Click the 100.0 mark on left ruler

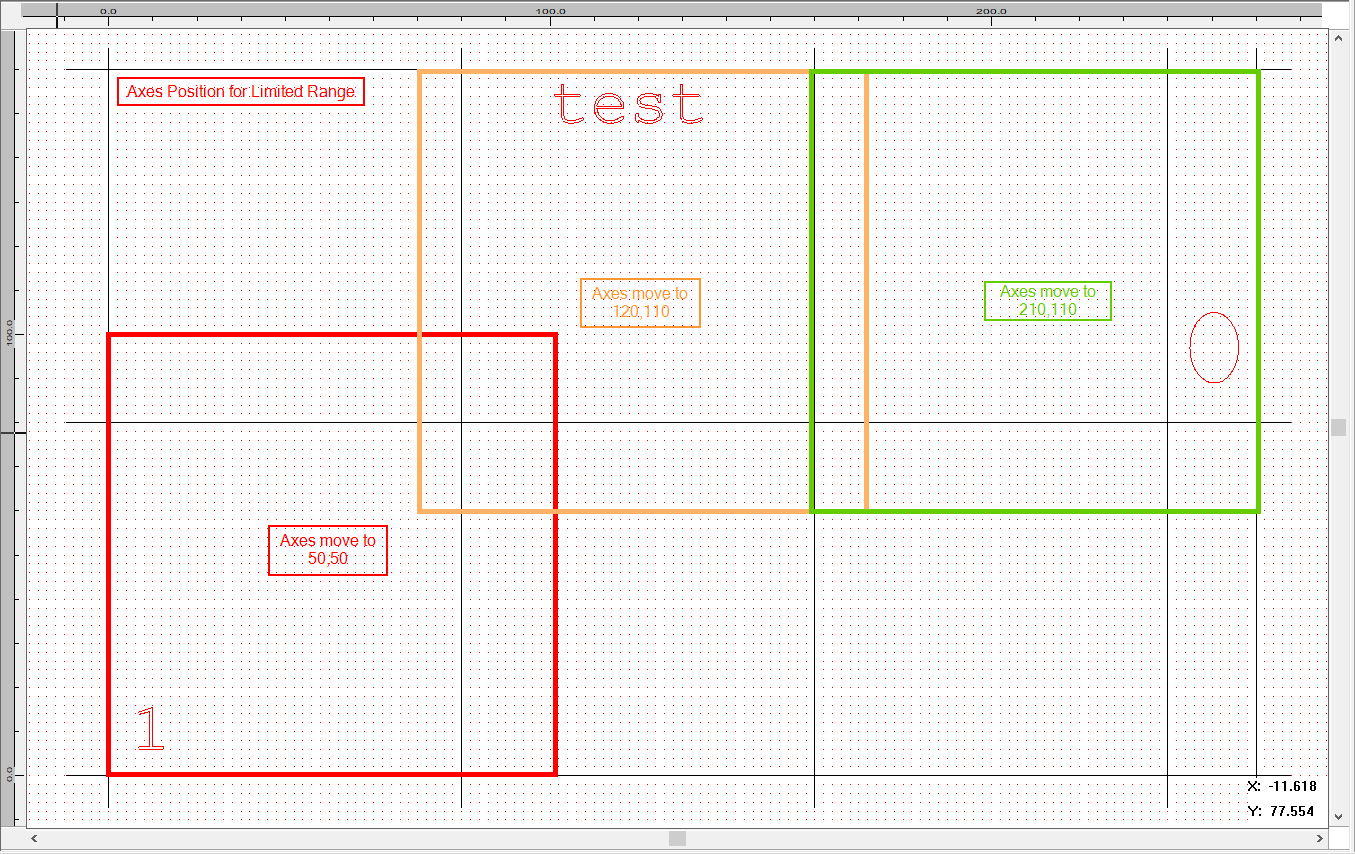(x=9, y=333)
